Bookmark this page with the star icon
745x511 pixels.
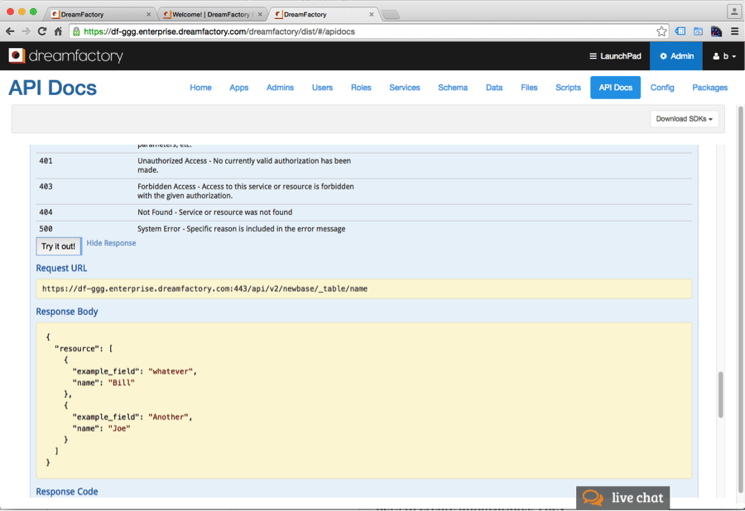tap(661, 31)
